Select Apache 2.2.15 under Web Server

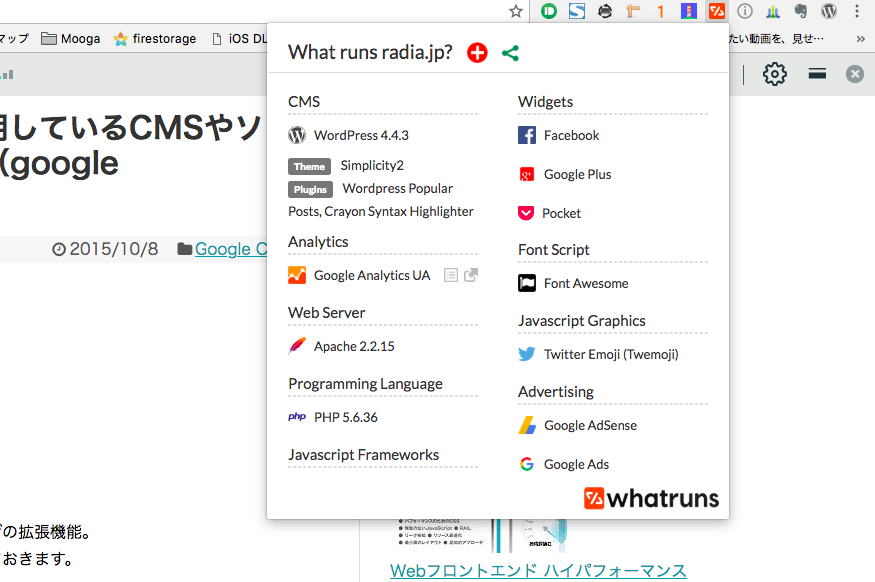(353, 346)
